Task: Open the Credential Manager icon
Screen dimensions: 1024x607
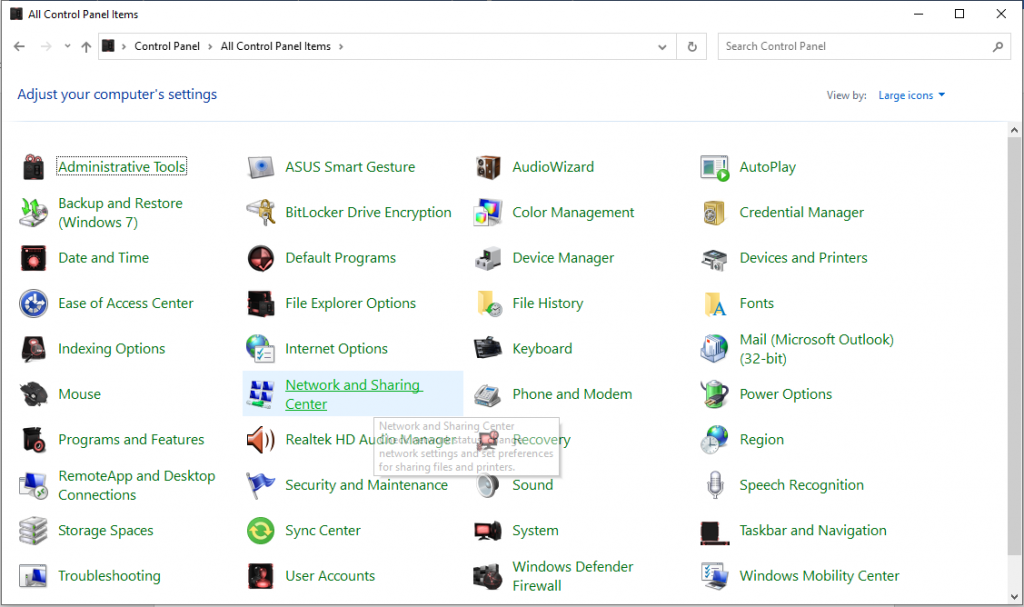Action: tap(715, 213)
